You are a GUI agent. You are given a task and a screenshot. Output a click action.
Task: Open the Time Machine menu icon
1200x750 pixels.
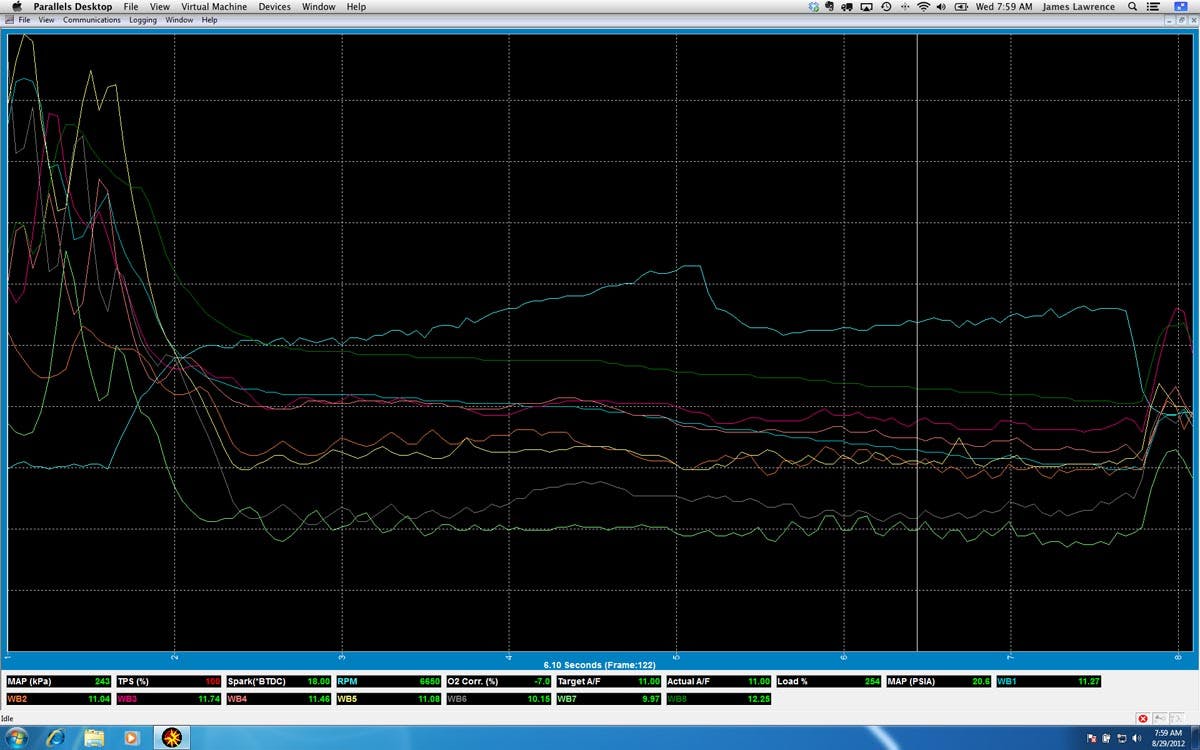point(885,7)
